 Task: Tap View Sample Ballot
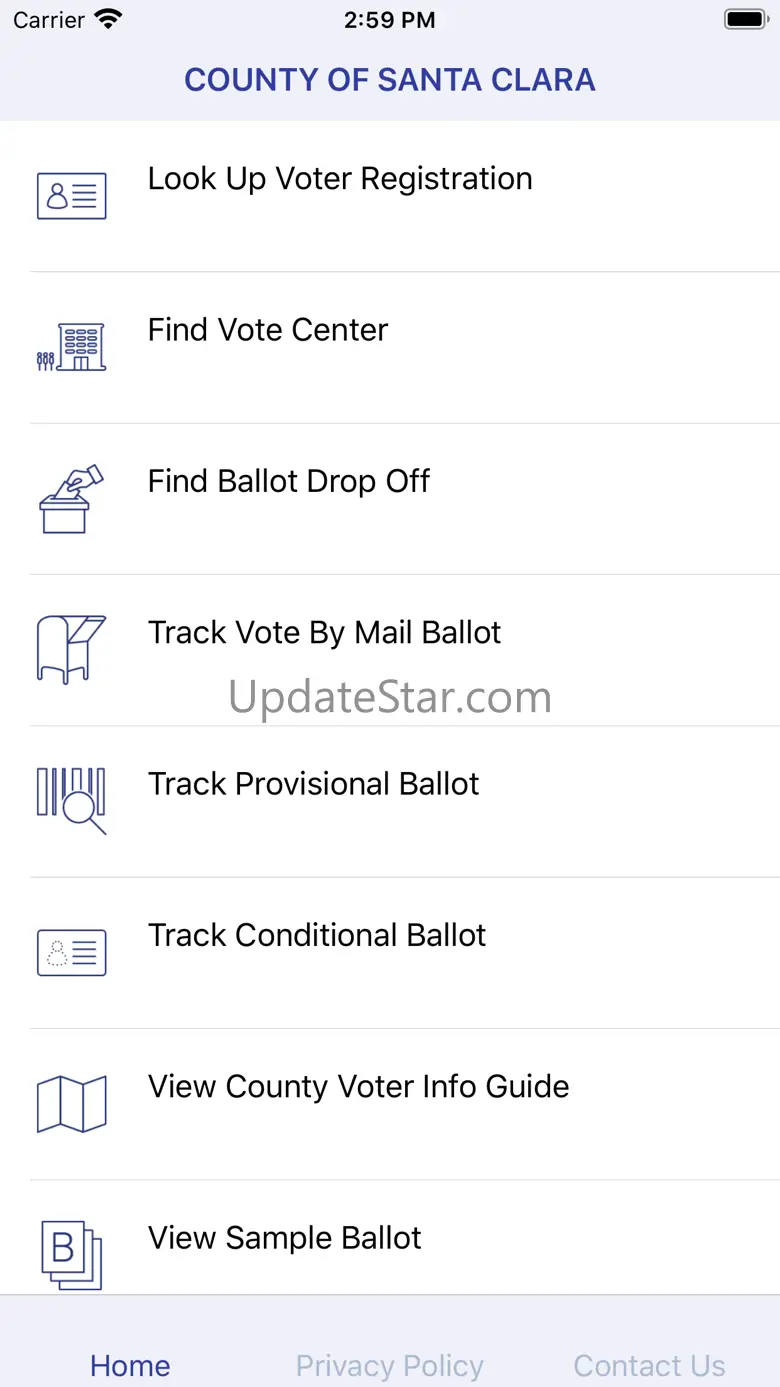[285, 1237]
